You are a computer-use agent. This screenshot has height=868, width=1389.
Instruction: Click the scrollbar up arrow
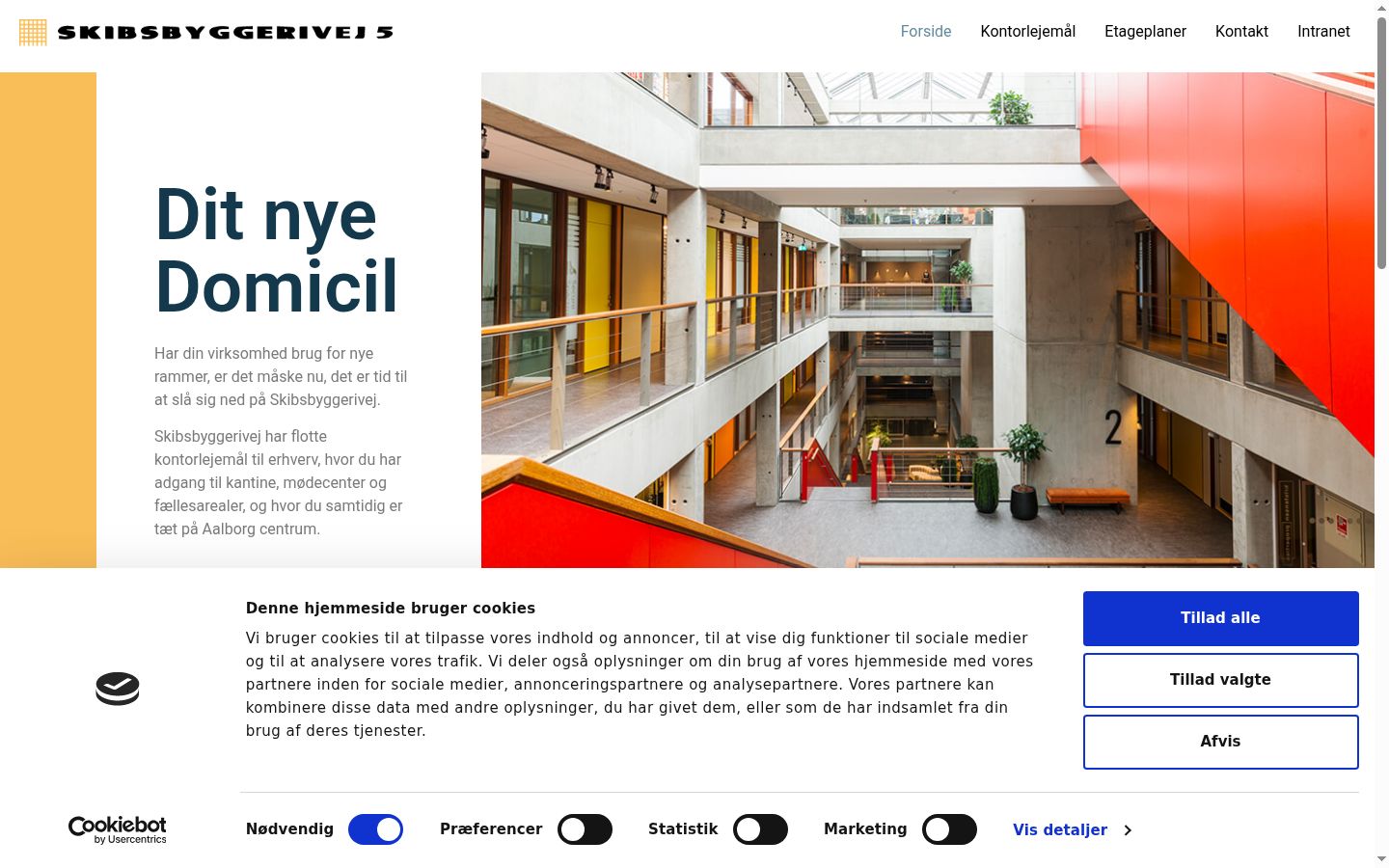coord(1381,8)
